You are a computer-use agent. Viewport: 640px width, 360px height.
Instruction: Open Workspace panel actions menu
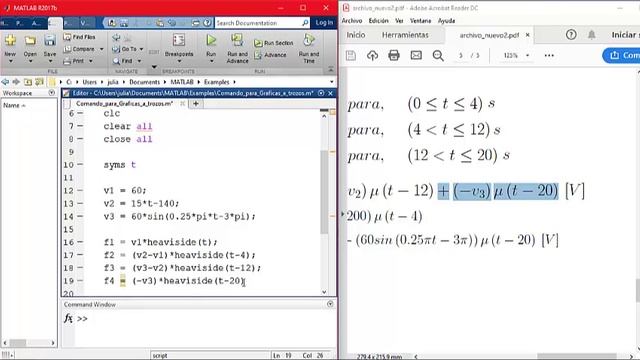tap(51, 93)
